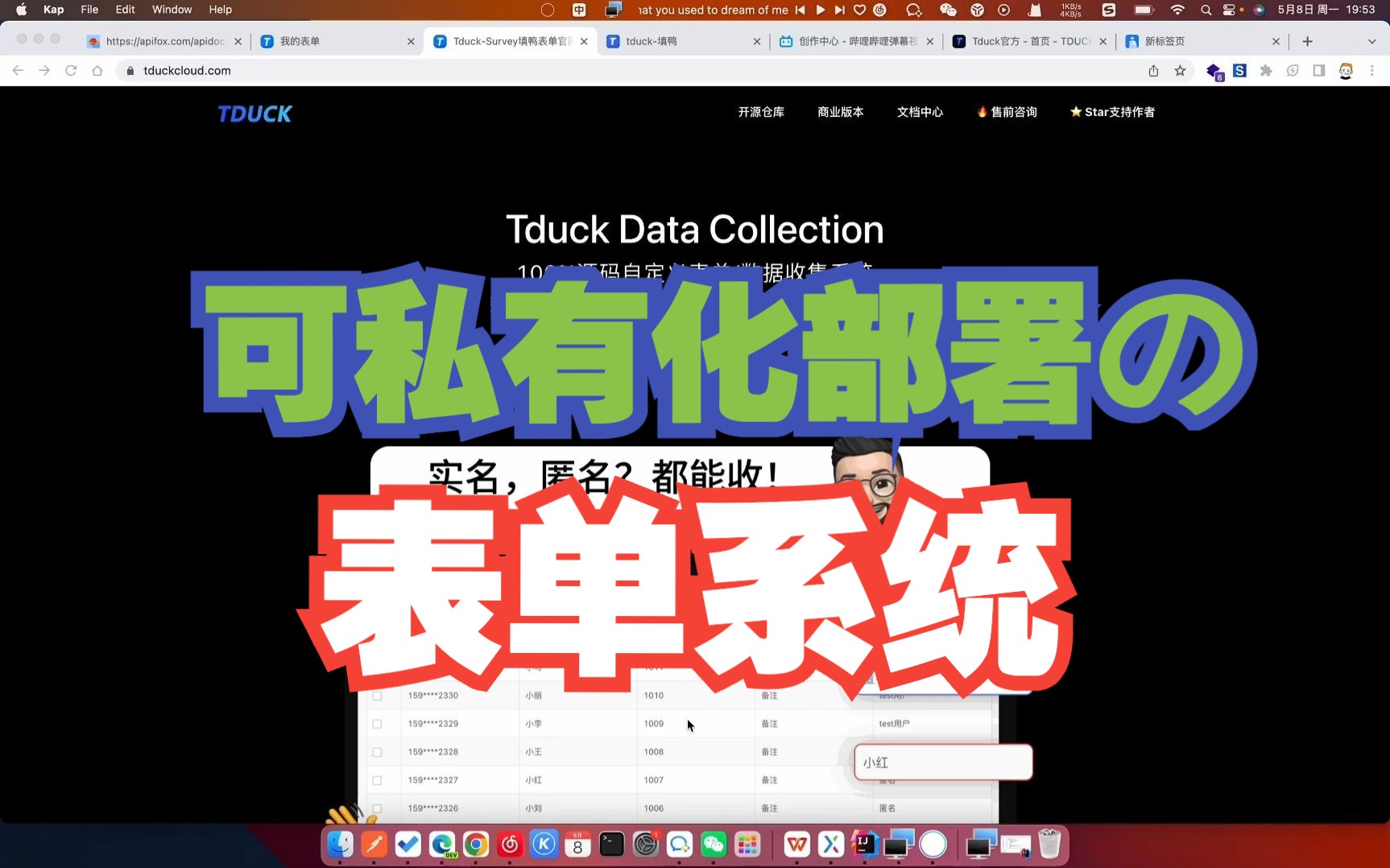Open the extensions puzzle-piece icon
Viewport: 1390px width, 868px height.
[x=1266, y=71]
